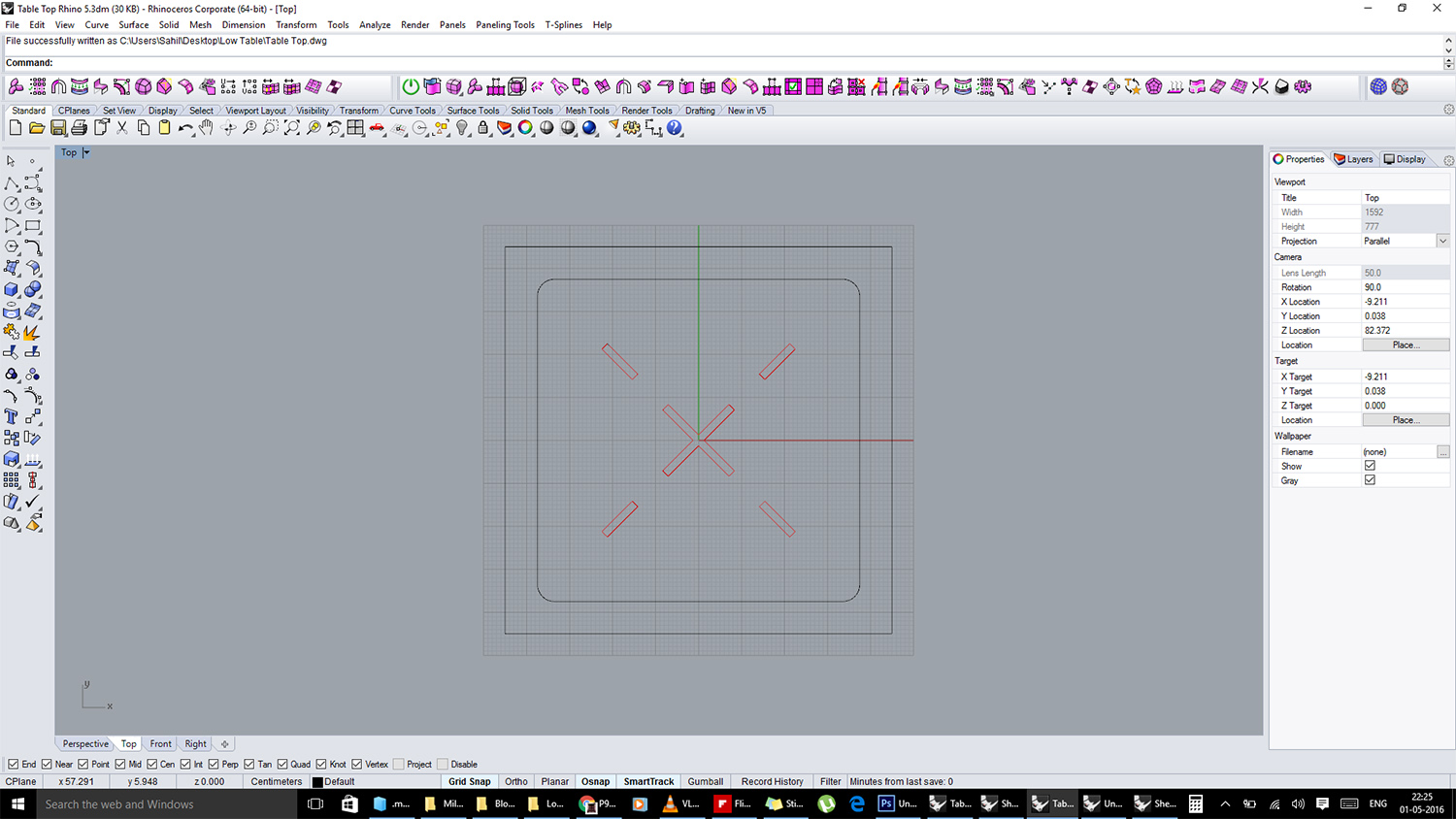This screenshot has height=819, width=1456.
Task: Toggle the End osnap checkbox
Action: pyautogui.click(x=14, y=765)
